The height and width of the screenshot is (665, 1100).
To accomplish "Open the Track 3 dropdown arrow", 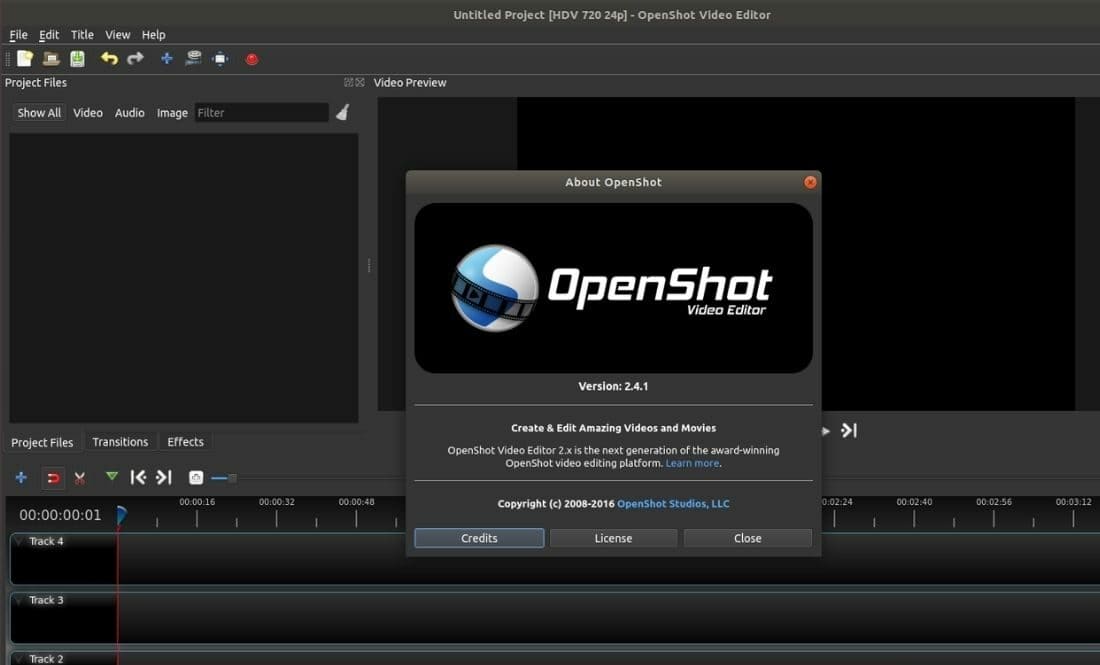I will [x=19, y=600].
